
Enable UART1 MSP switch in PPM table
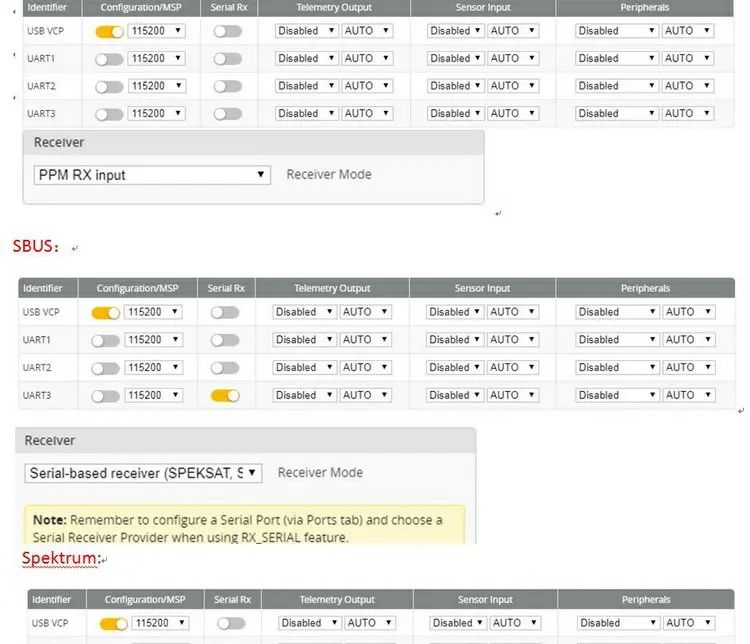[109, 59]
